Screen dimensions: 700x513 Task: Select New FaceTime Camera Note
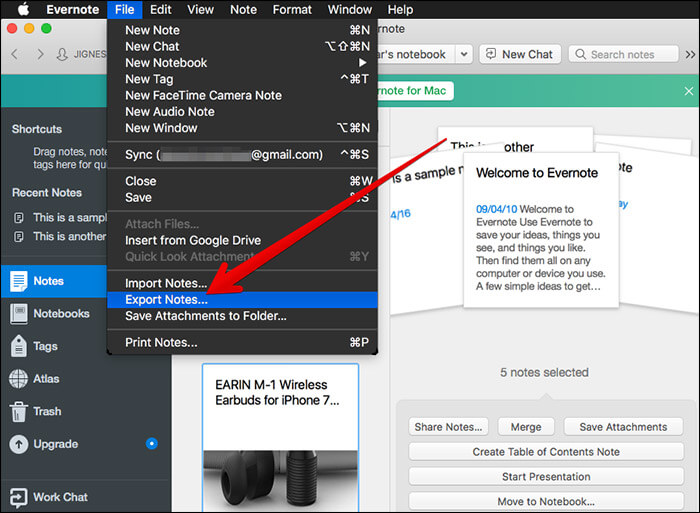242,96
